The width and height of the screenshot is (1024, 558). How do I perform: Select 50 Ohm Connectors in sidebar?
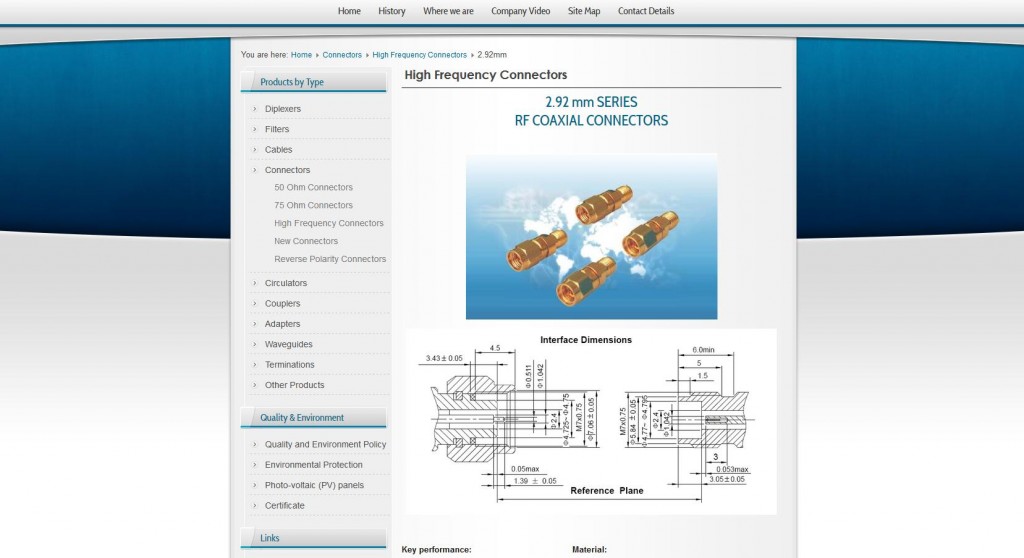point(313,188)
